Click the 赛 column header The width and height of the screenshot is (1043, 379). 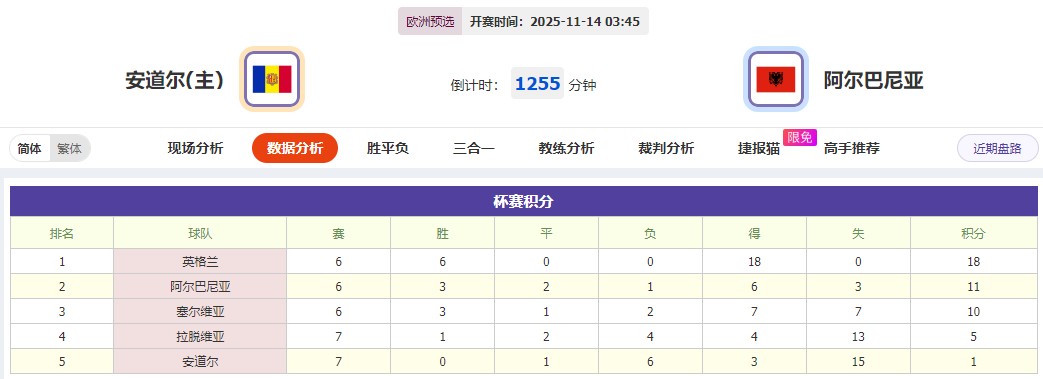click(339, 233)
